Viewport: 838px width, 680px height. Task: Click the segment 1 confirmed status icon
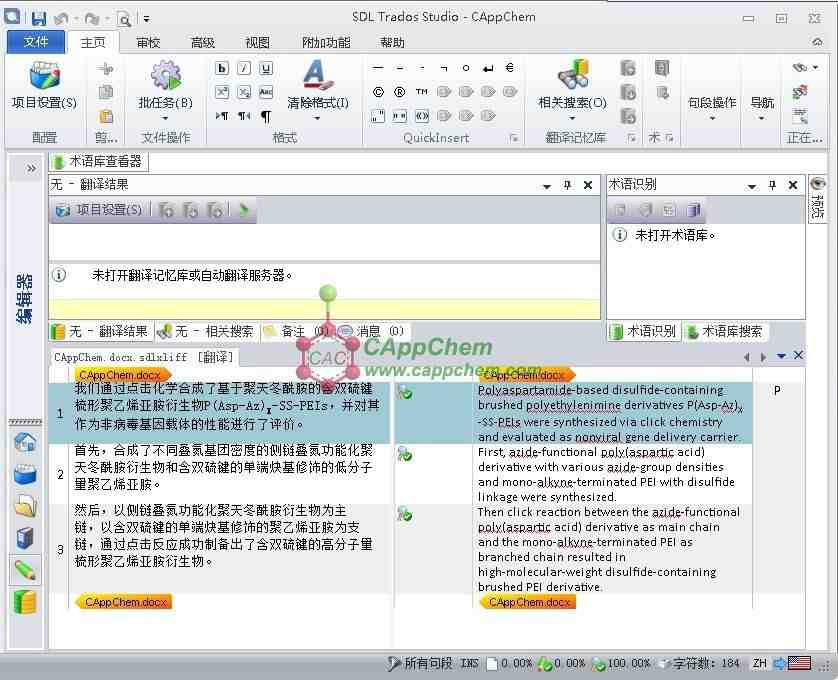[x=405, y=393]
